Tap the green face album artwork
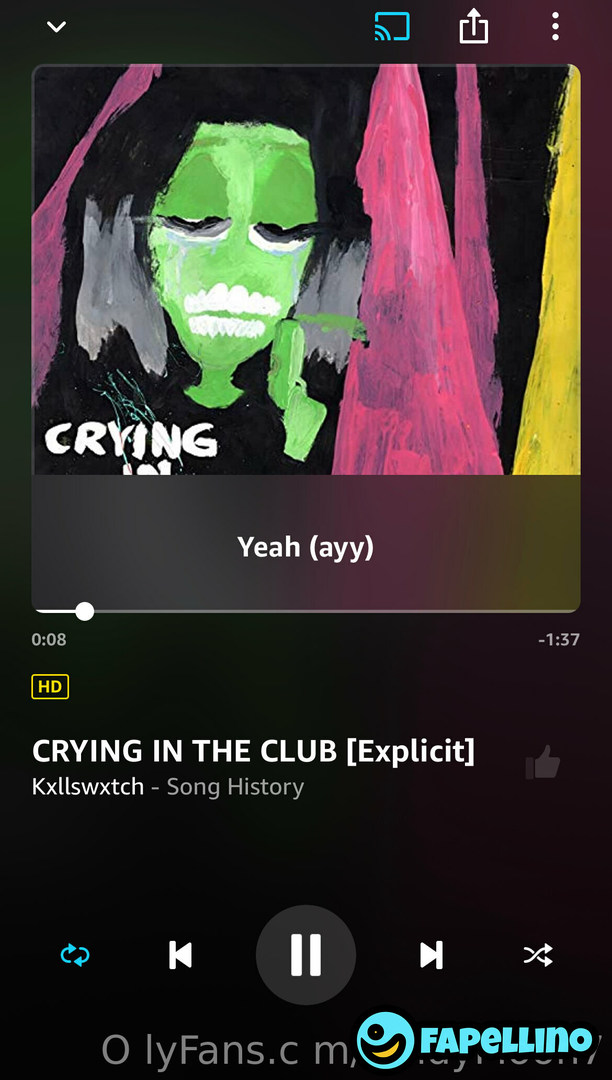The width and height of the screenshot is (612, 1080). [x=306, y=269]
